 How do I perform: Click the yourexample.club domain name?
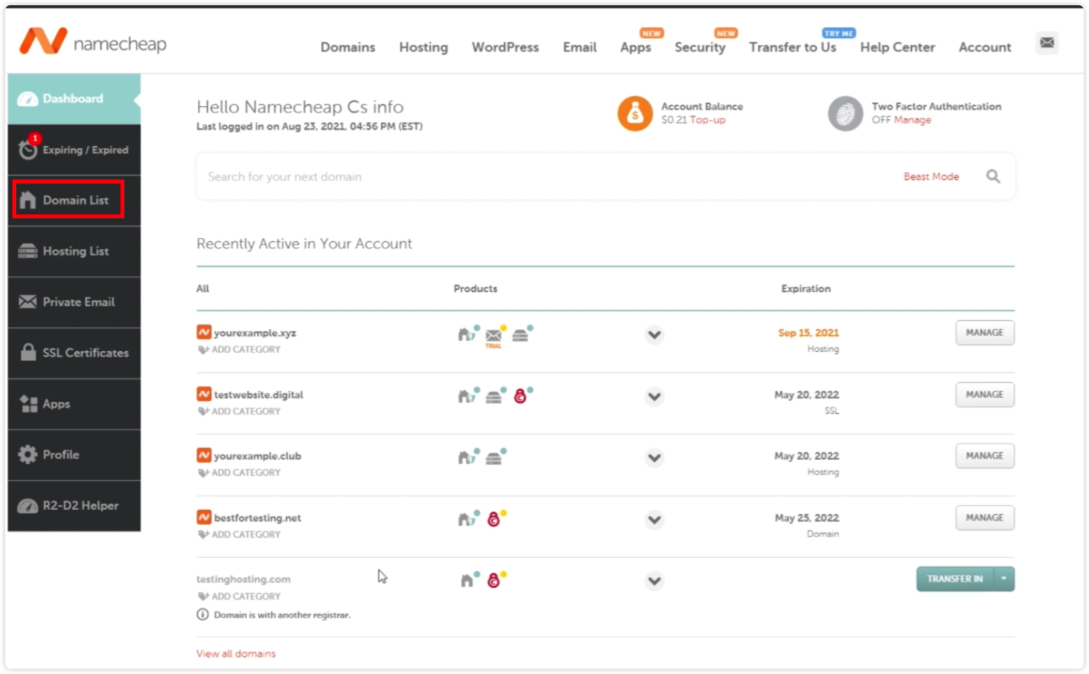coord(258,456)
